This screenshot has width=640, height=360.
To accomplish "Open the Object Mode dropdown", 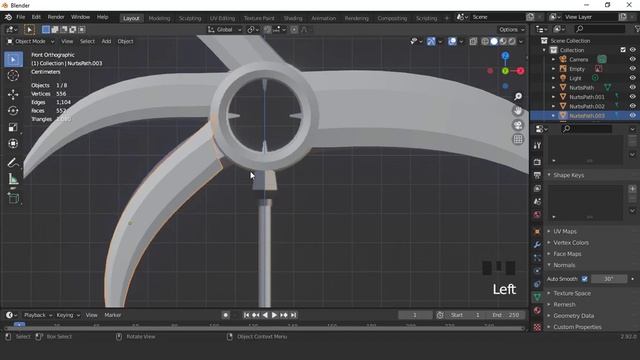I will 31,41.
